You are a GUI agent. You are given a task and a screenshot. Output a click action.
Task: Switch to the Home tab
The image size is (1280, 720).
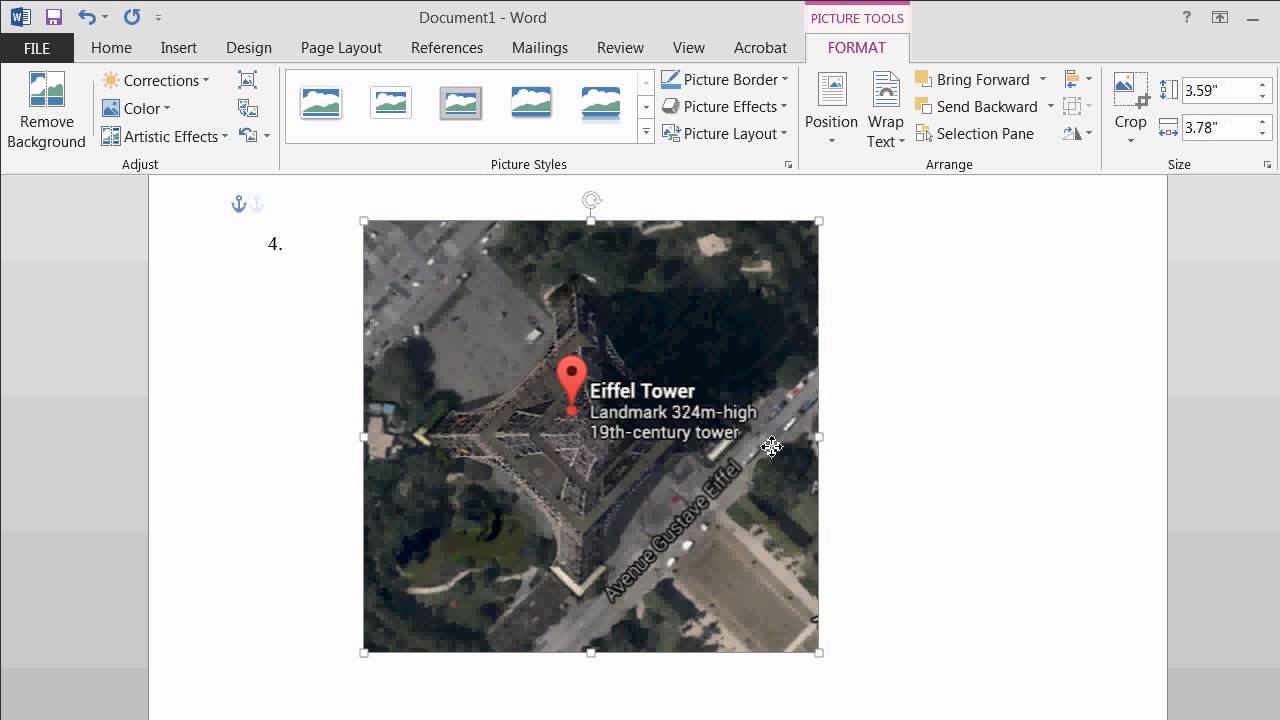tap(111, 47)
